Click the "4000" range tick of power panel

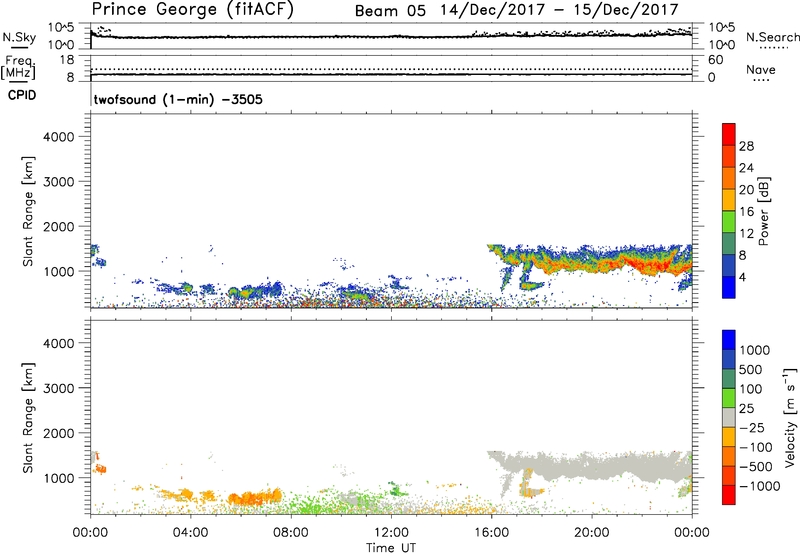pos(58,137)
